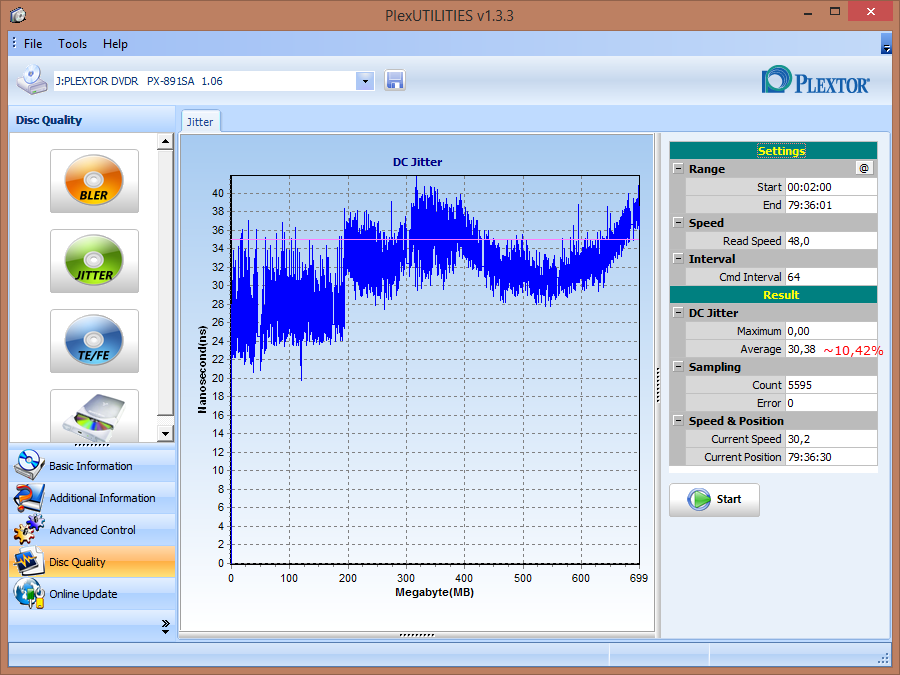The image size is (900, 675).
Task: Collapse the DC Jitter result group
Action: (x=678, y=313)
